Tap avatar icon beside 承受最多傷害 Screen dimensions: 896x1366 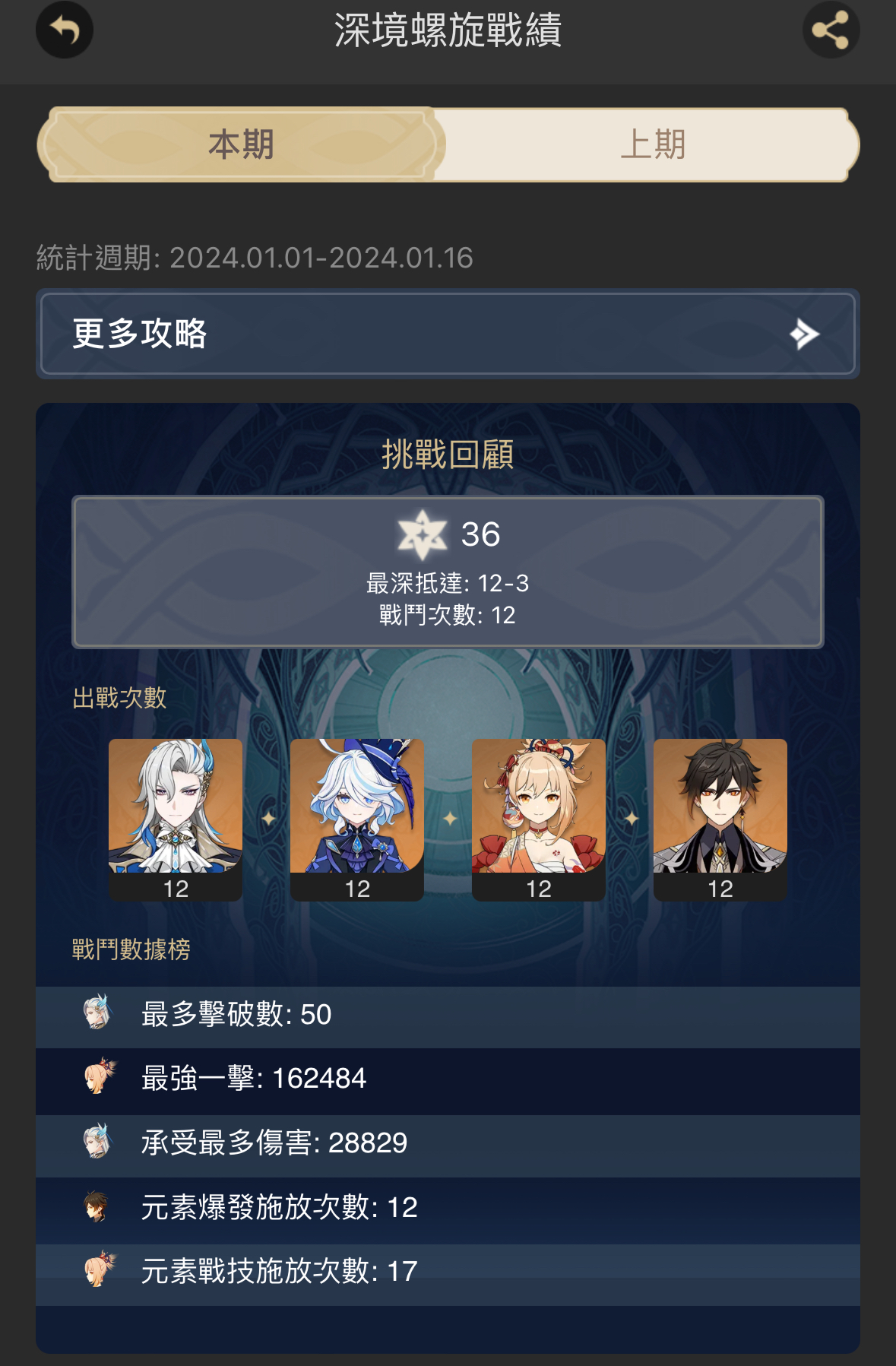point(98,1141)
